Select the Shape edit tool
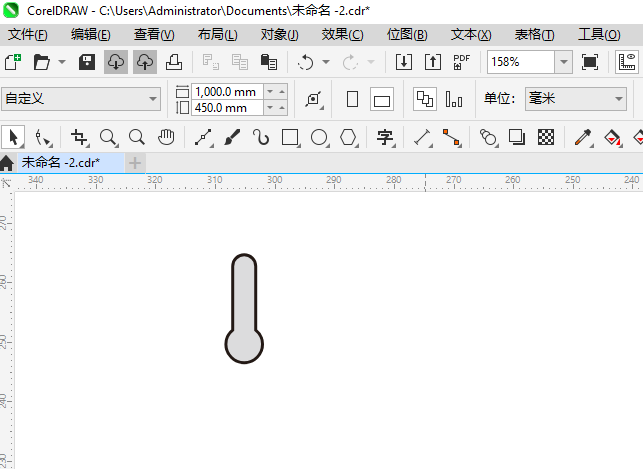Viewport: 643px width, 469px height. pos(43,137)
